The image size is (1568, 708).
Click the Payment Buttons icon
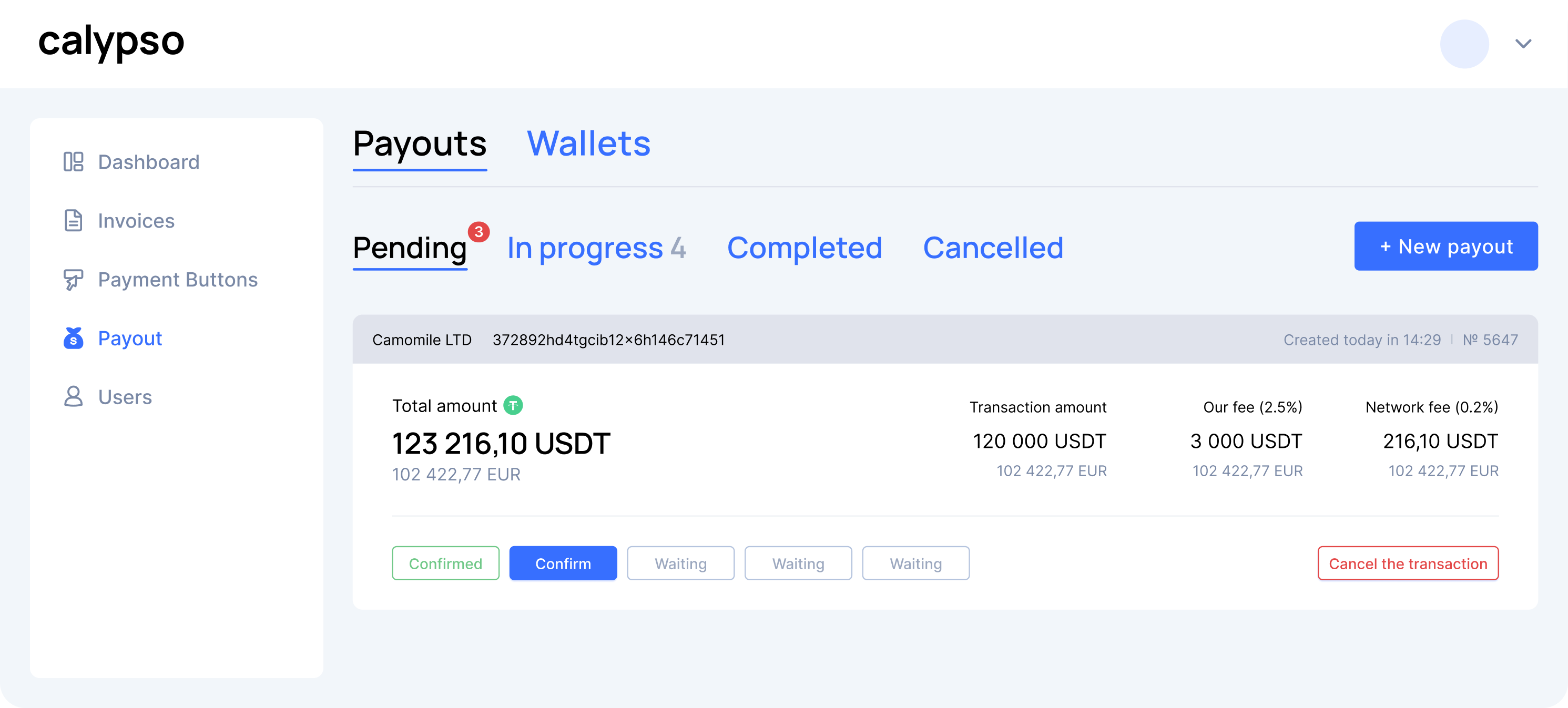point(73,279)
